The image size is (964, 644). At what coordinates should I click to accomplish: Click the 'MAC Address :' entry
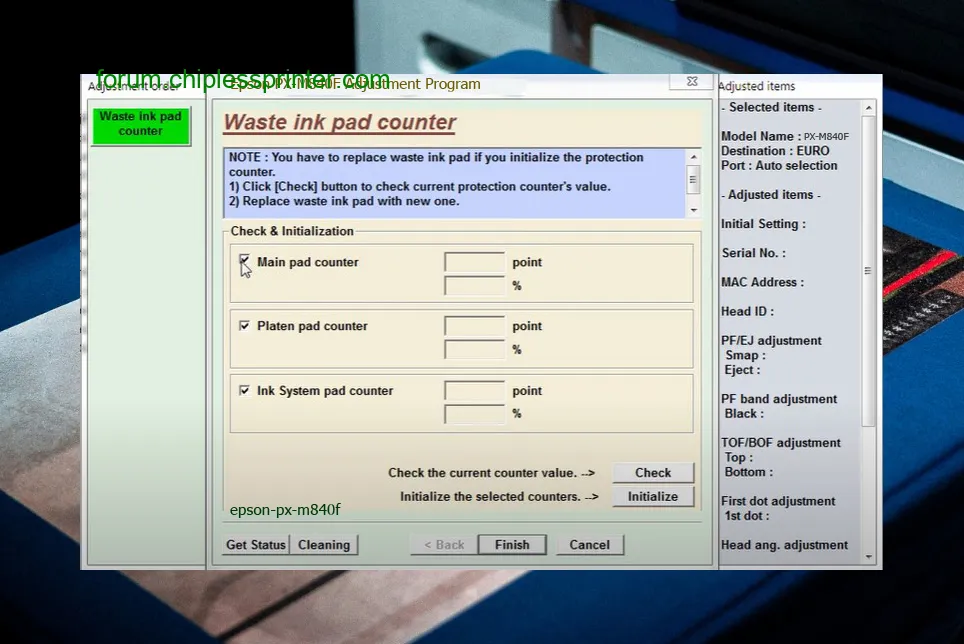[762, 282]
